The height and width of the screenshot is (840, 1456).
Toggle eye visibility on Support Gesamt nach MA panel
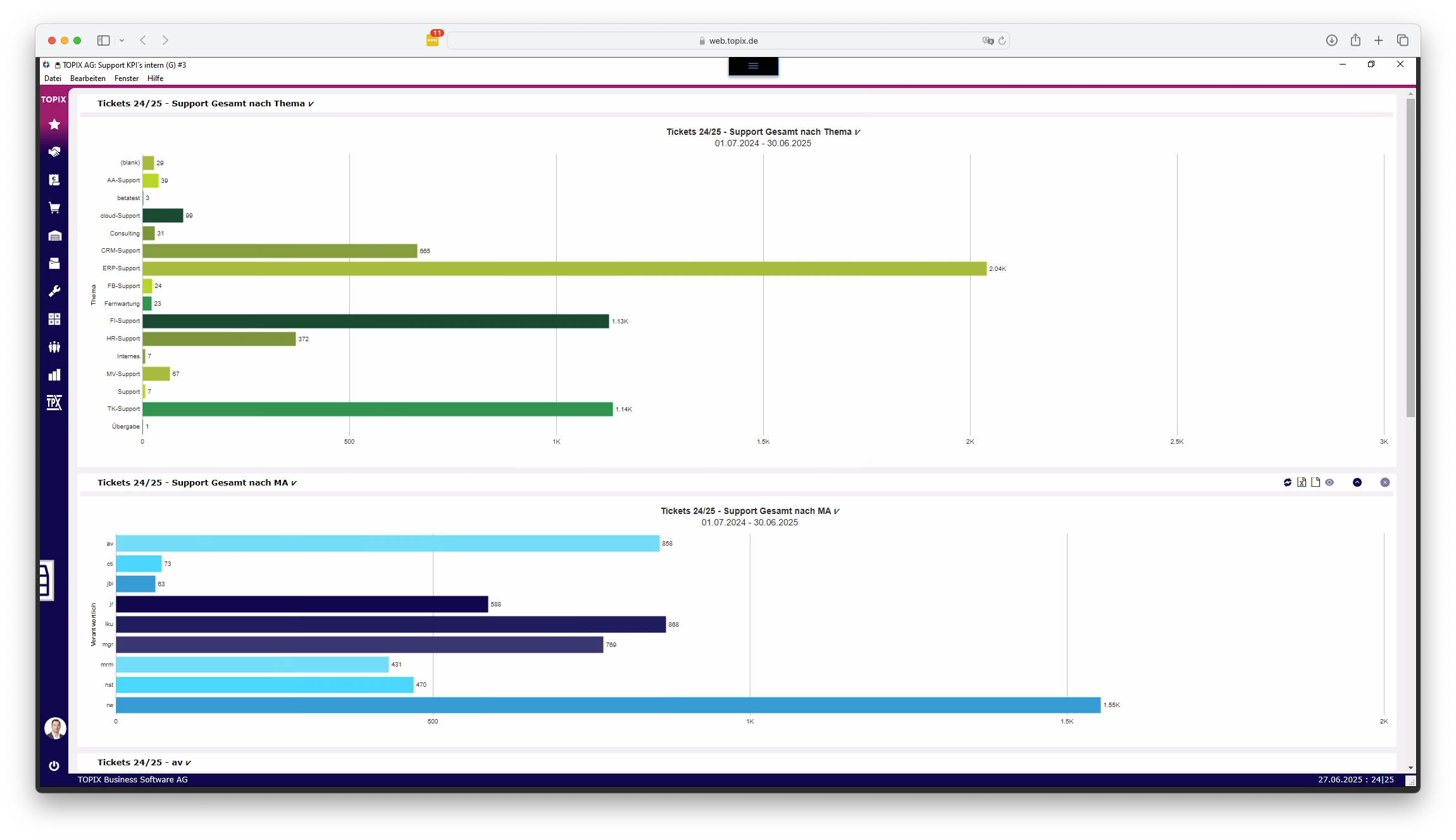point(1329,482)
